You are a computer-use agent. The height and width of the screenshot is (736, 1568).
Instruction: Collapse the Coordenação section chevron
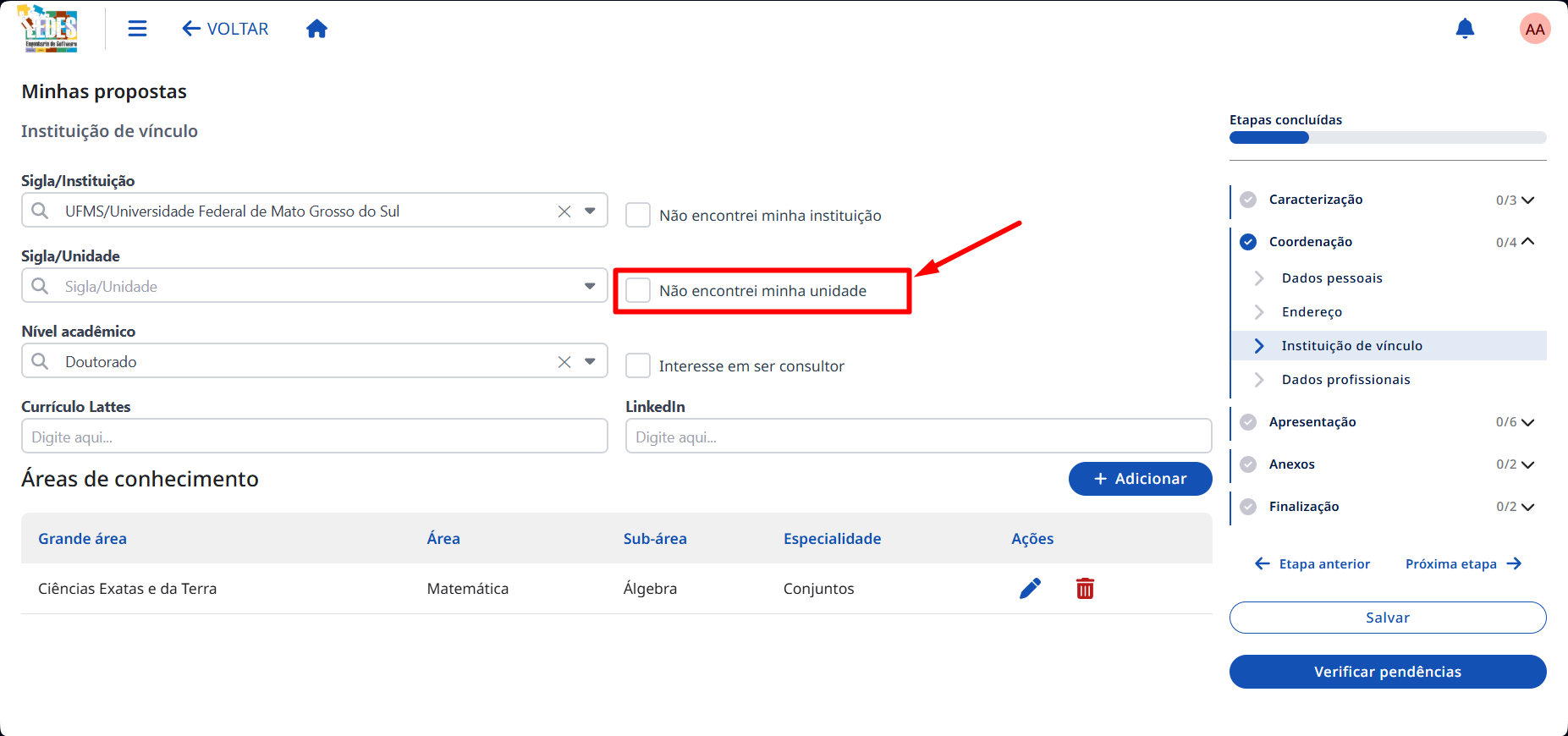[x=1527, y=242]
